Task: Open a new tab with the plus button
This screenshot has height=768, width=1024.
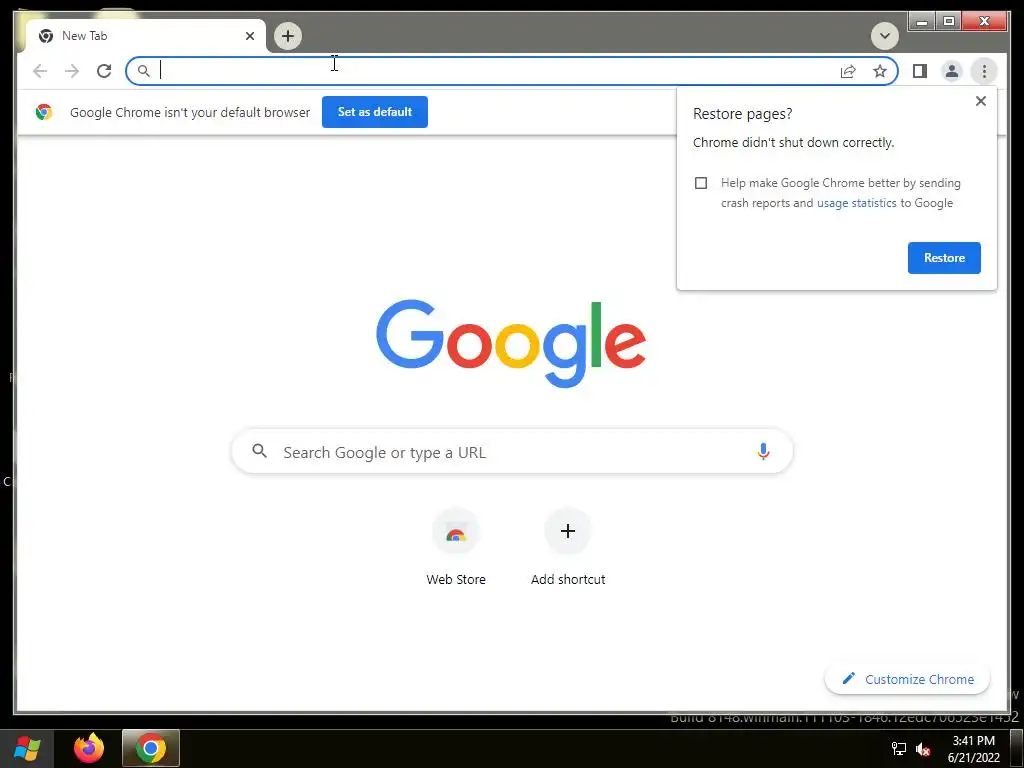Action: tap(287, 36)
